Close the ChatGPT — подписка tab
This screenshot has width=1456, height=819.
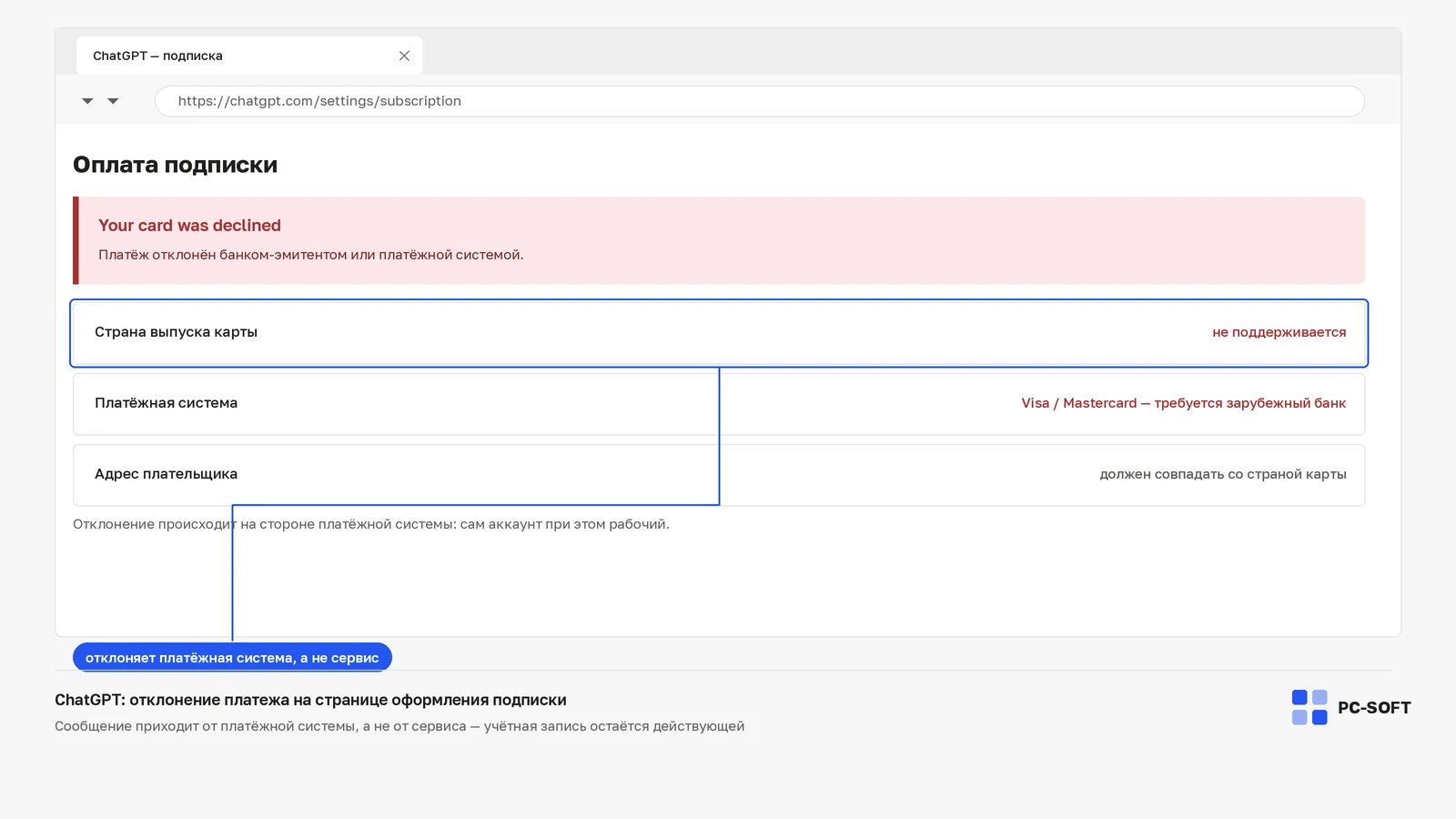point(404,56)
